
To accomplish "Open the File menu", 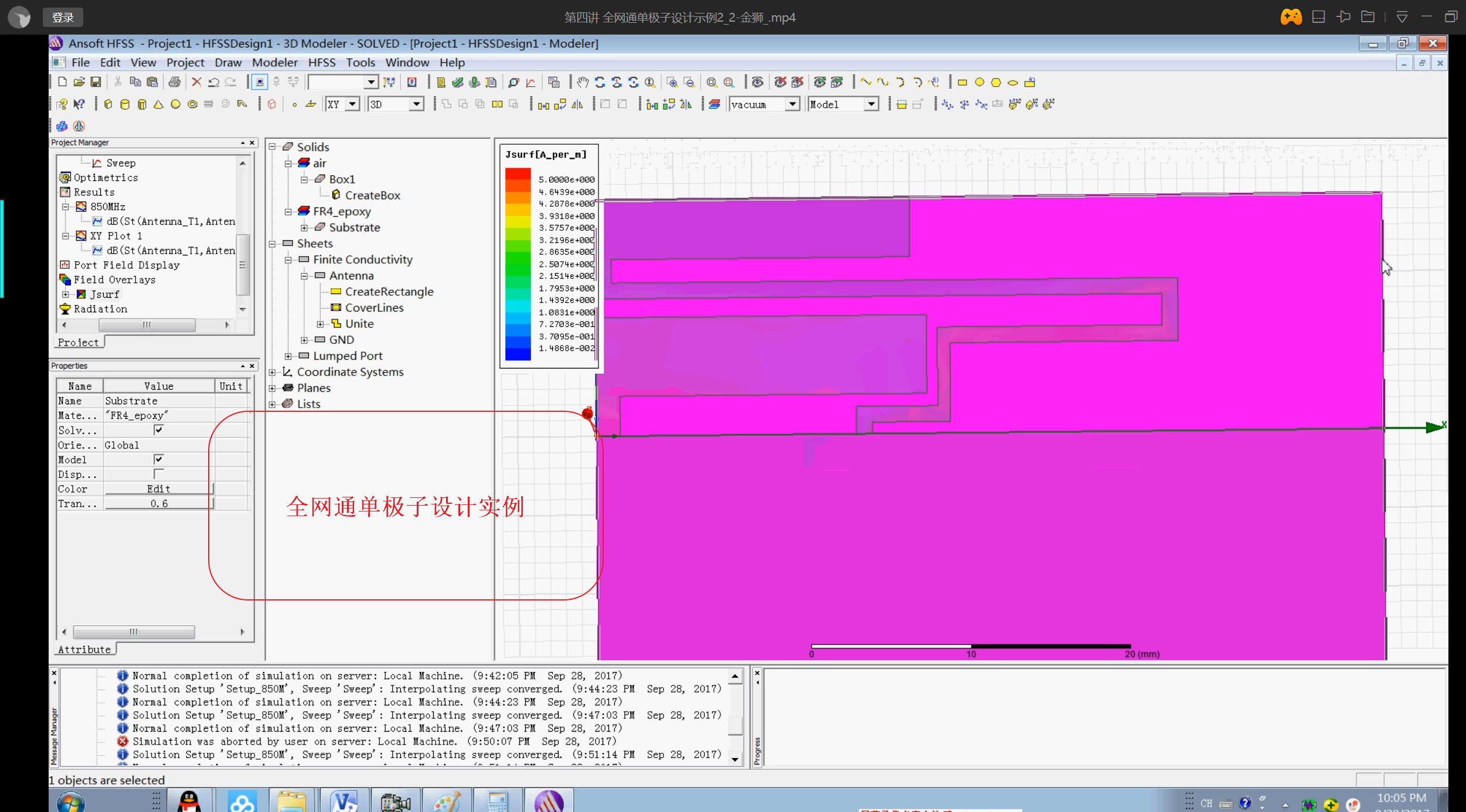I will 80,63.
